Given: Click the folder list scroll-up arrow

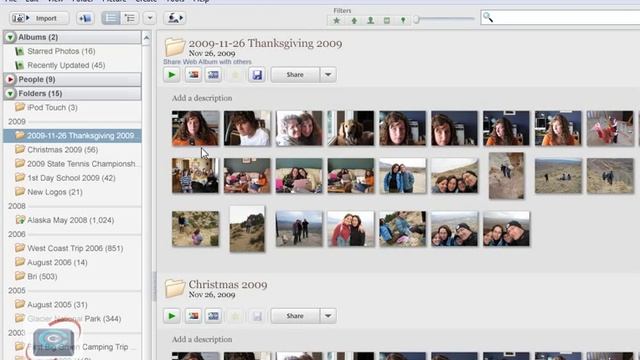Looking at the screenshot, I should click(x=146, y=38).
